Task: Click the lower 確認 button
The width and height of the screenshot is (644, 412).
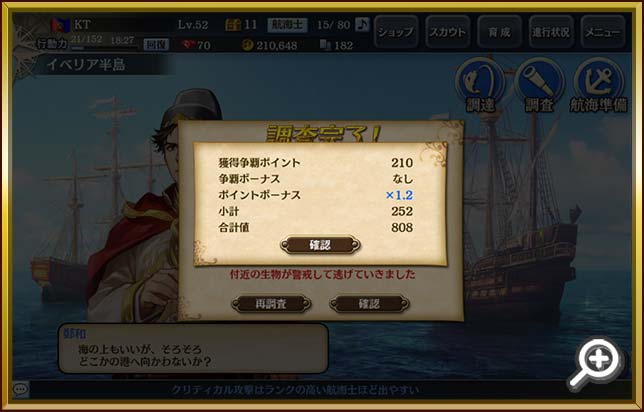Action: 369,304
